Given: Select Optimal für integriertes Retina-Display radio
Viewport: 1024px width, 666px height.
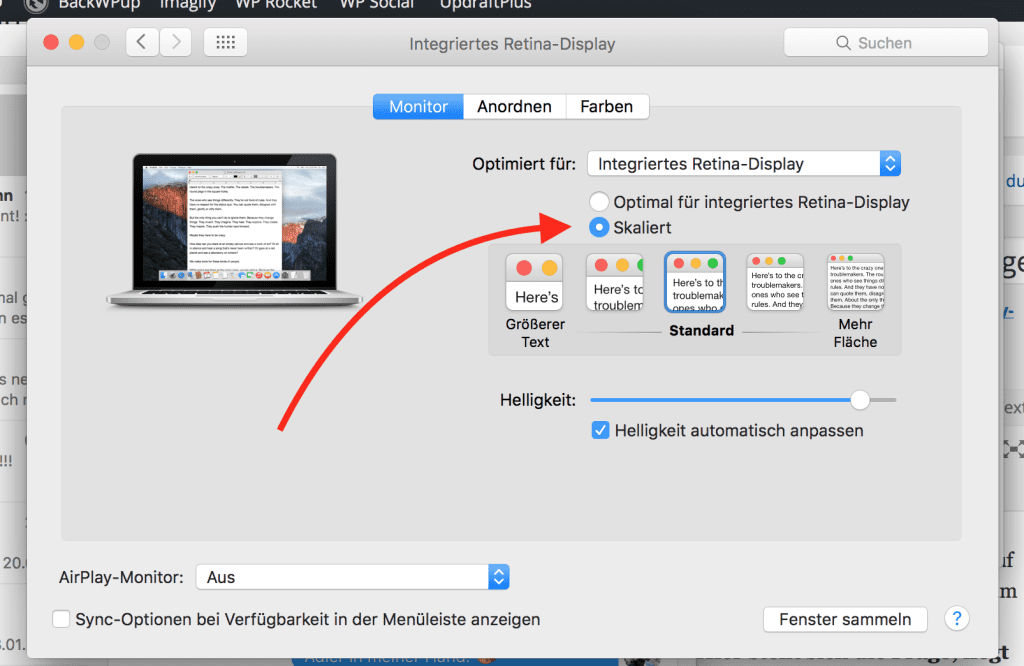Looking at the screenshot, I should click(x=599, y=202).
